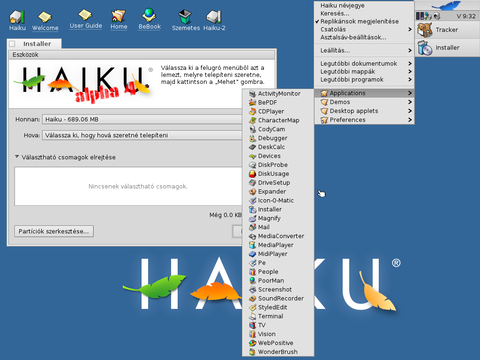Toggle Replikánsok megjelenítése checked menu item
Image resolution: width=480 pixels, height=360 pixels.
tap(364, 21)
